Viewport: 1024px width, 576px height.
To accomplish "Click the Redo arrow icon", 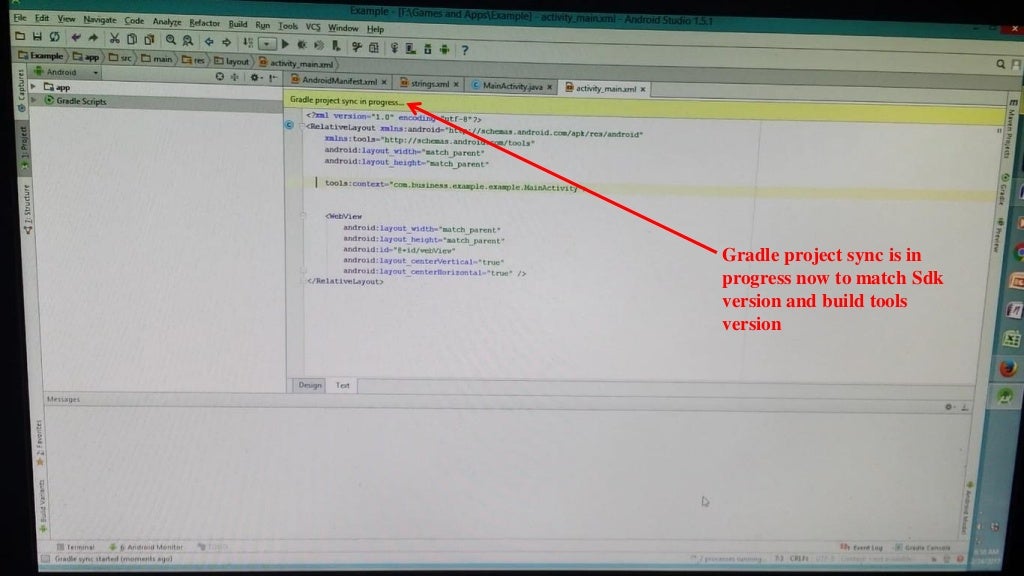I will click(x=93, y=38).
